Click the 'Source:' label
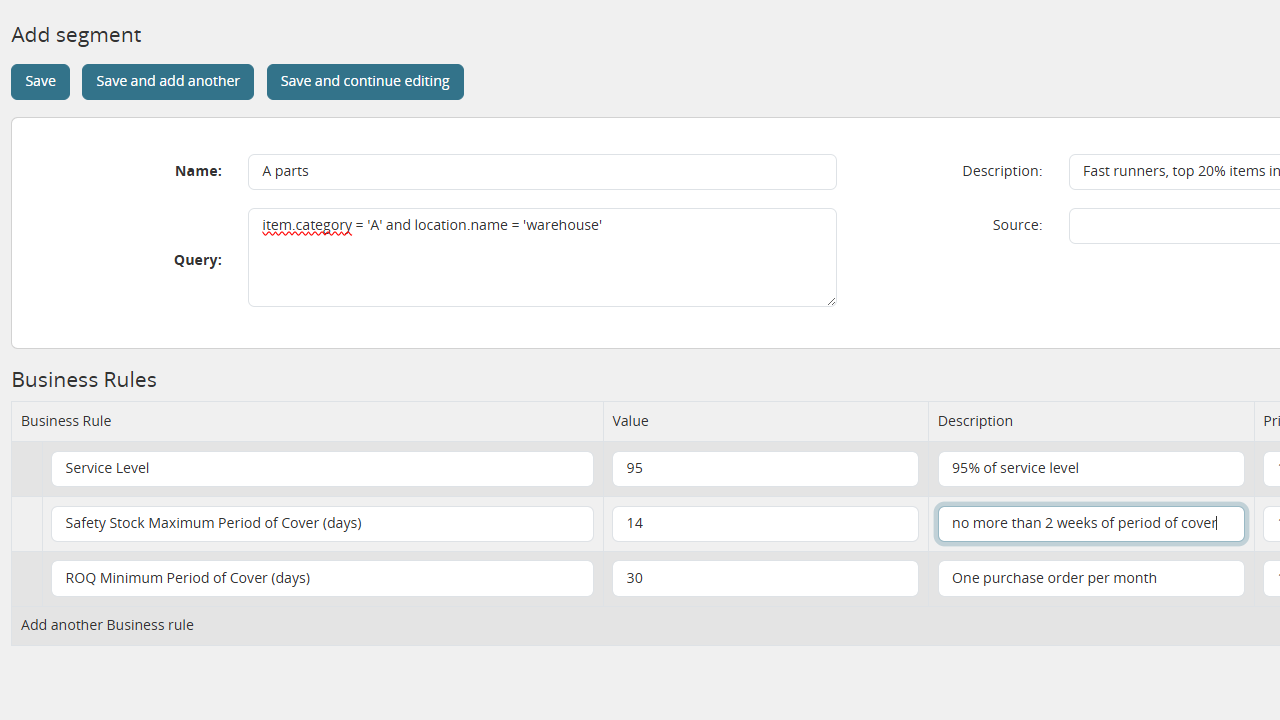The width and height of the screenshot is (1280, 720). [x=1017, y=225]
